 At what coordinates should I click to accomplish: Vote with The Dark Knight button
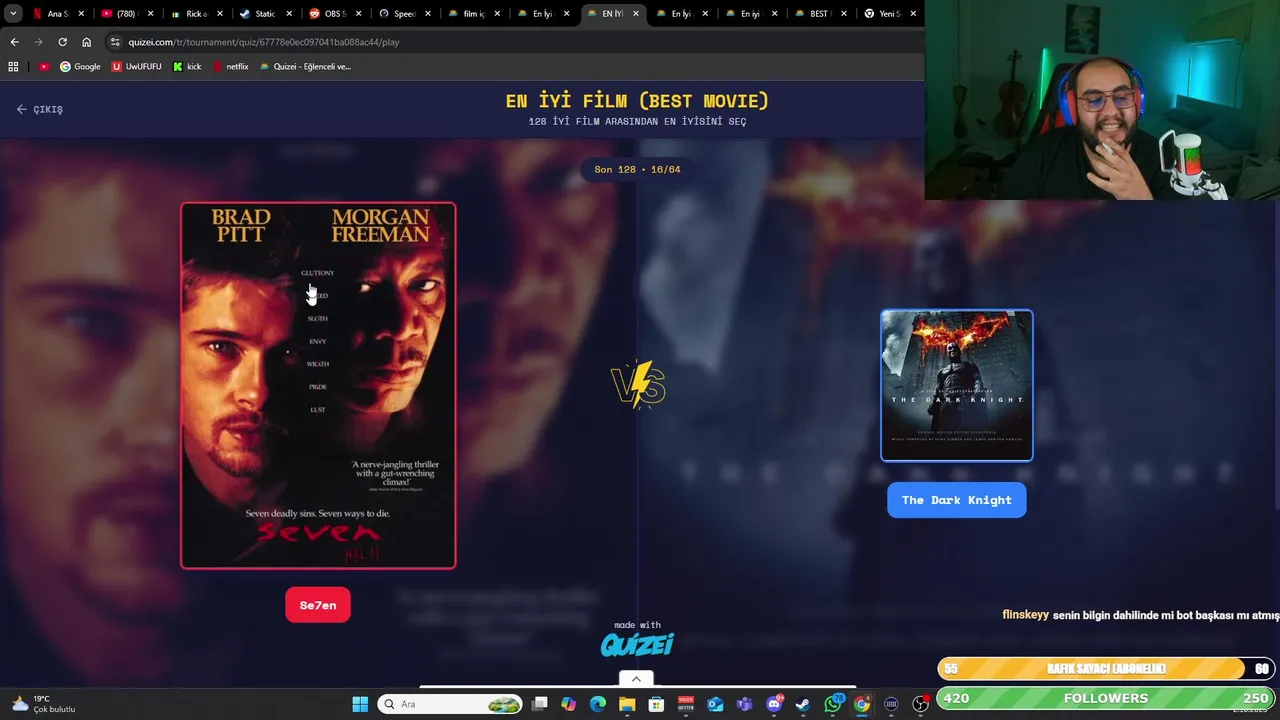[957, 500]
